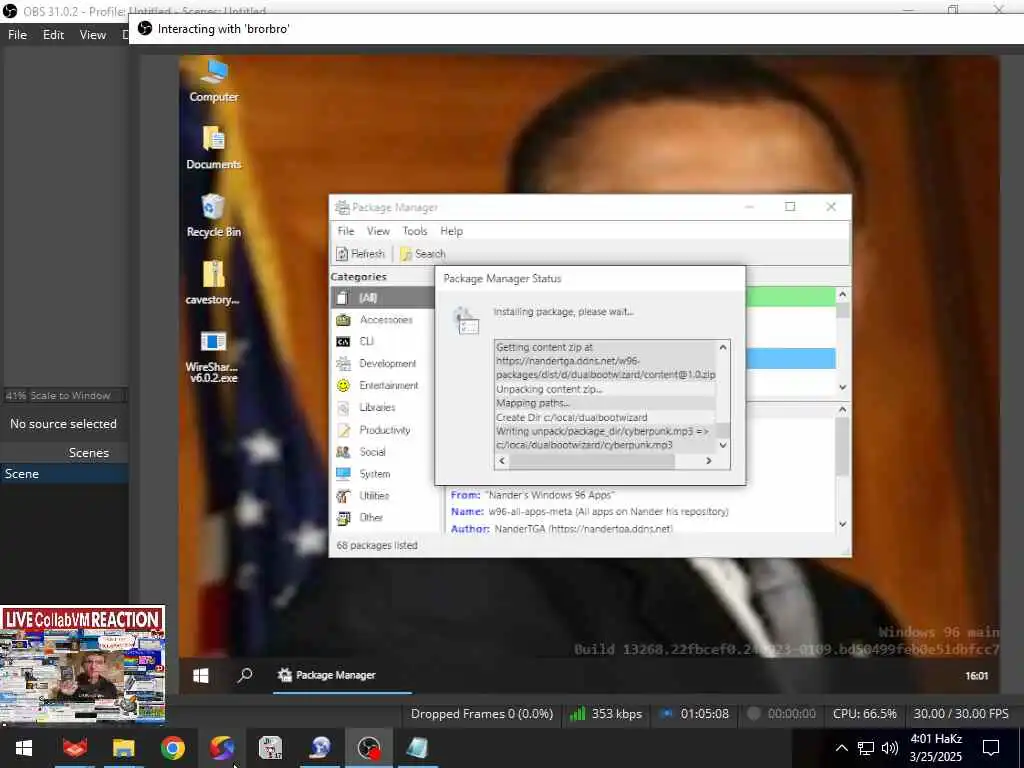Screen dimensions: 1024x768
Task: Open the Documents folder desktop icon
Action: click(214, 148)
